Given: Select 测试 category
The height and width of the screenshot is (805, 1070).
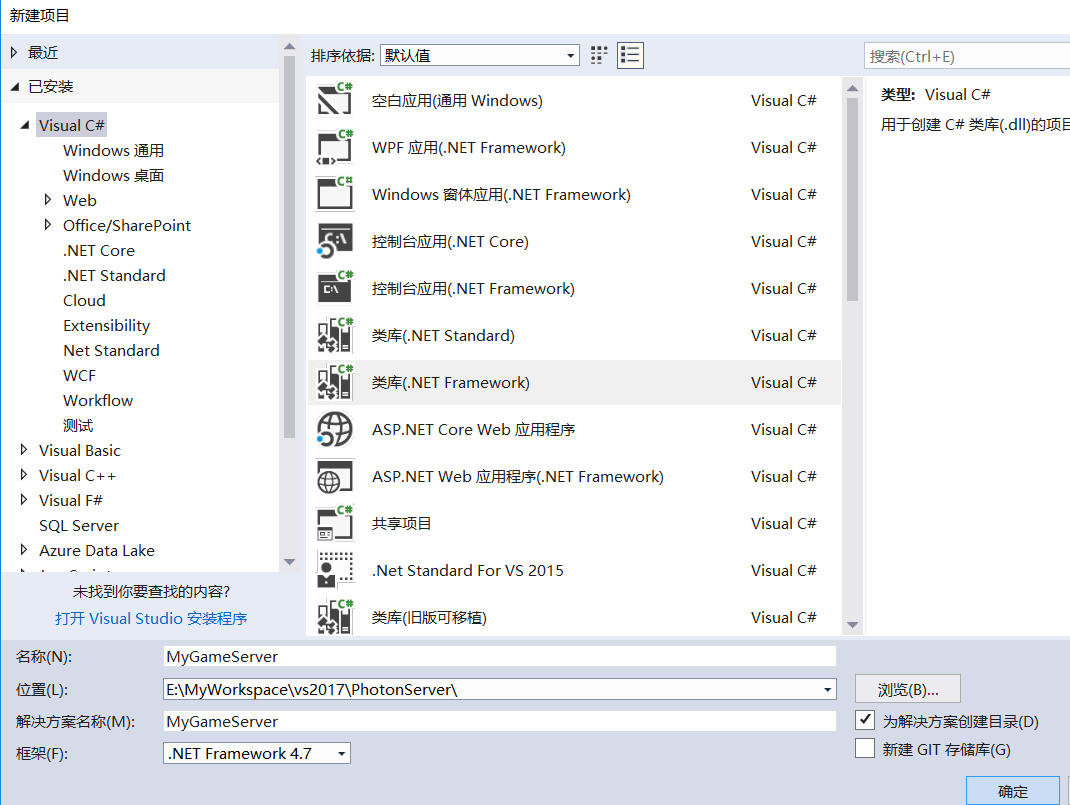Looking at the screenshot, I should point(78,426).
